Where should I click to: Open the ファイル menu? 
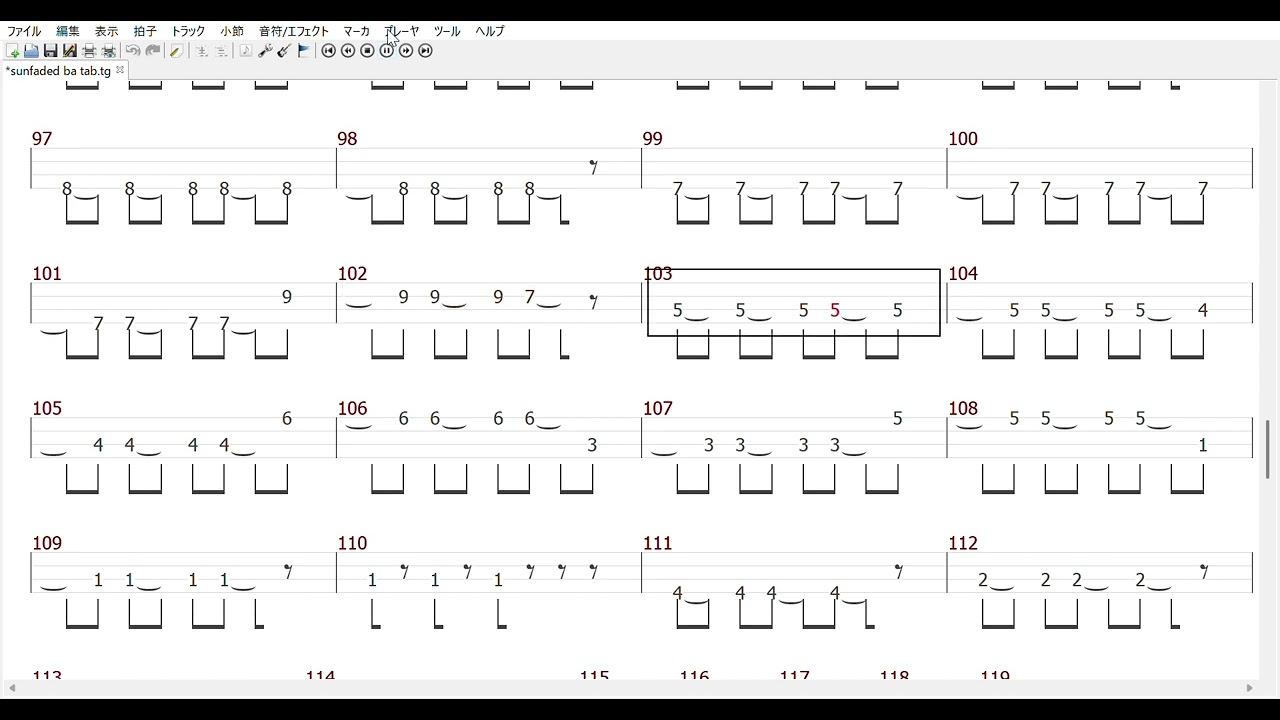24,31
